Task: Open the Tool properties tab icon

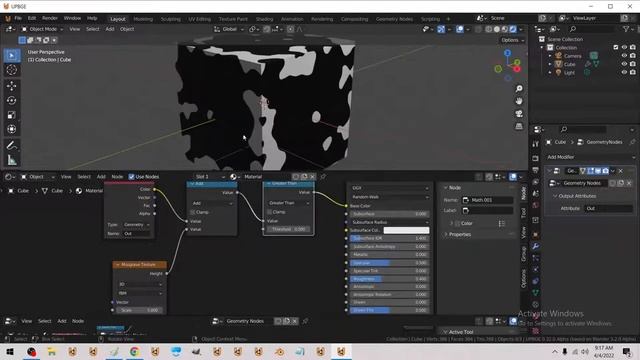Action: tap(536, 144)
